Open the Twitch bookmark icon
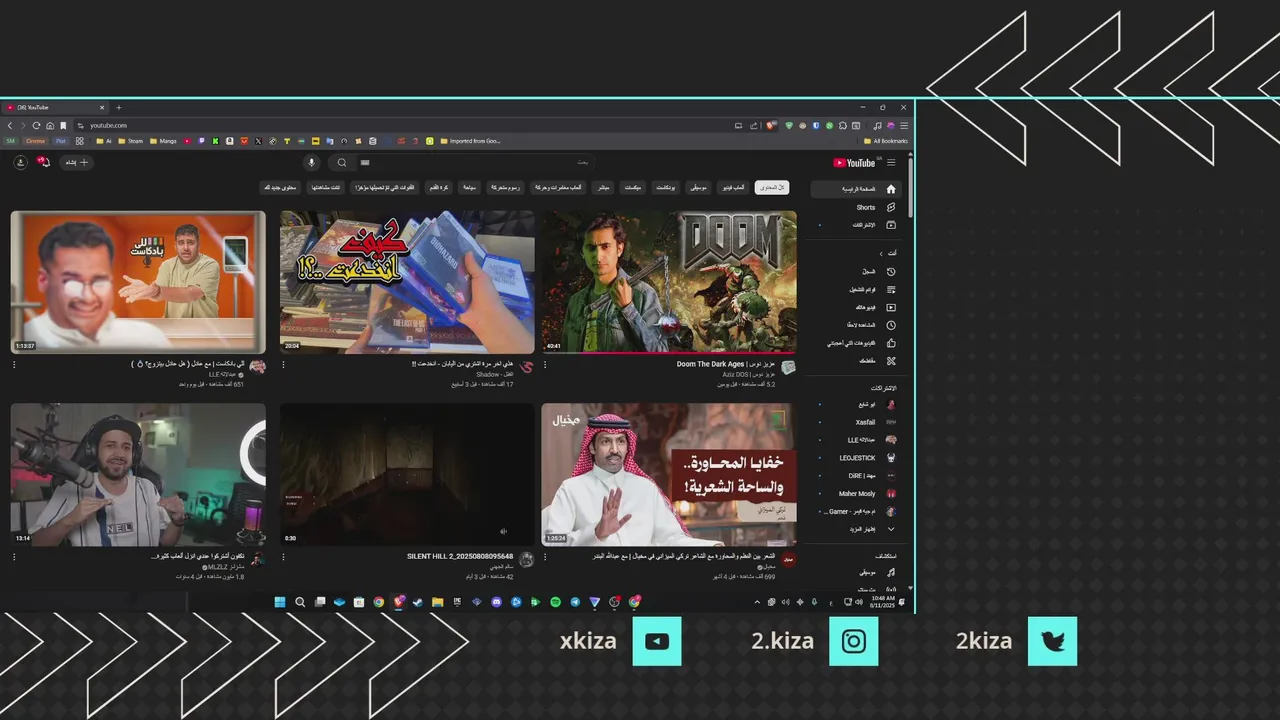Screen dimensions: 1280x720 [201, 141]
